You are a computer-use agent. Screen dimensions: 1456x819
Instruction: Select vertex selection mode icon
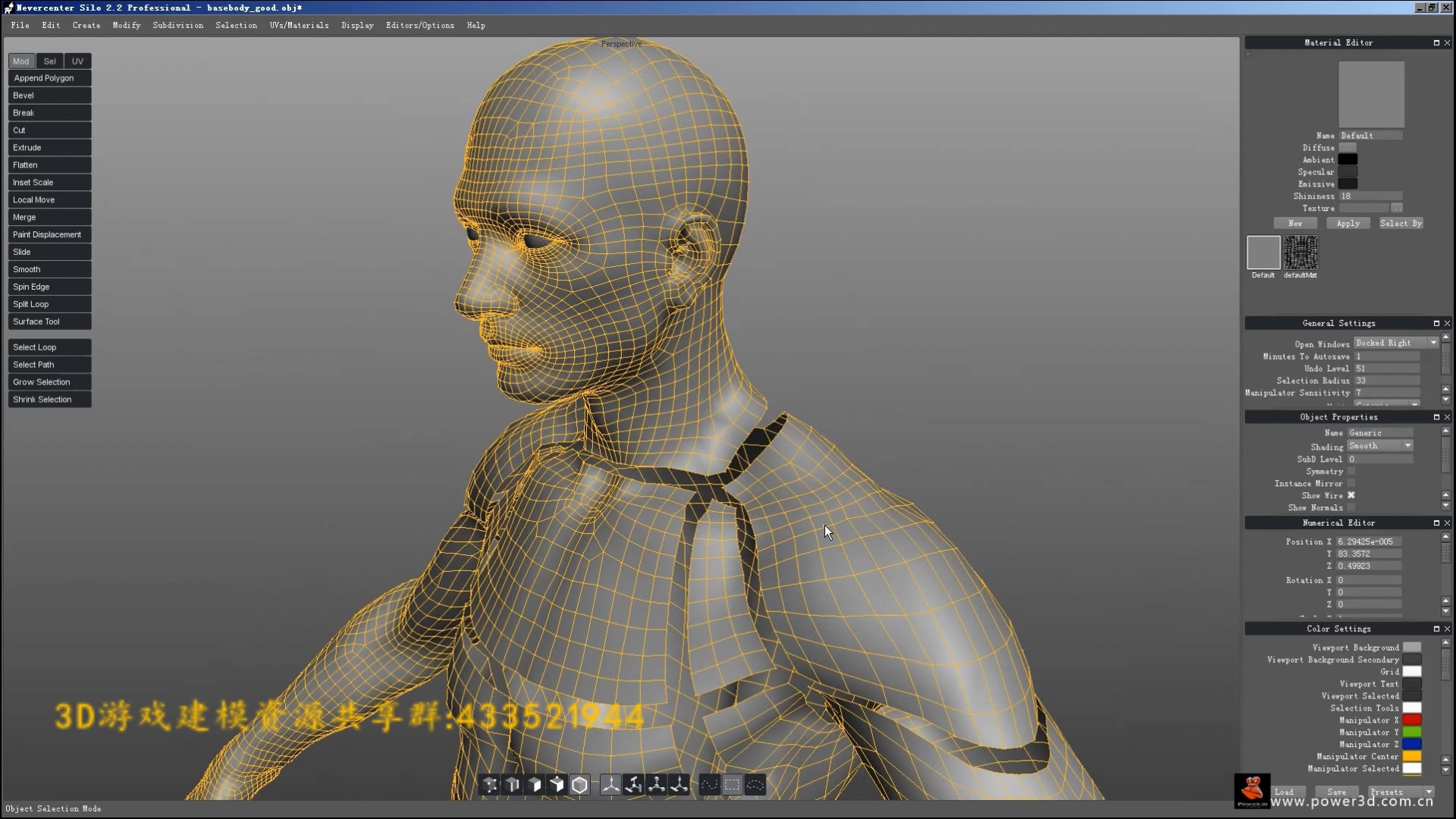(490, 785)
